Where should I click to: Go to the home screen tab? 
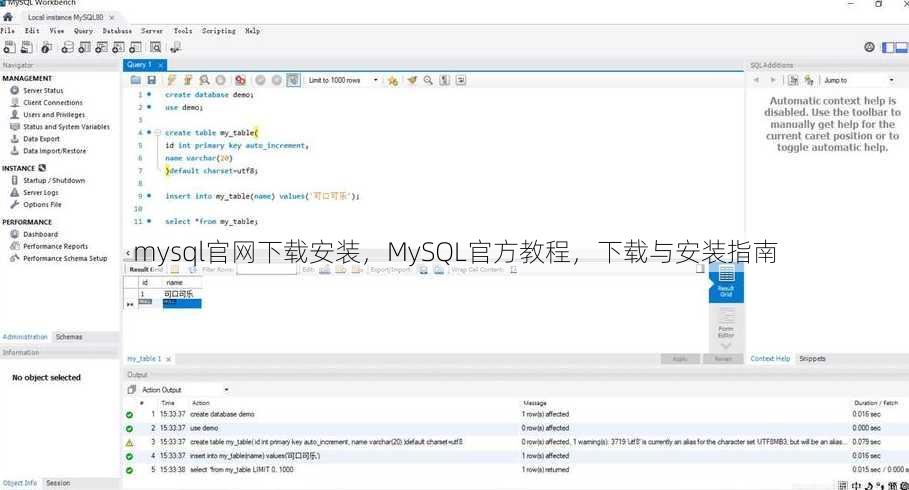[8, 17]
